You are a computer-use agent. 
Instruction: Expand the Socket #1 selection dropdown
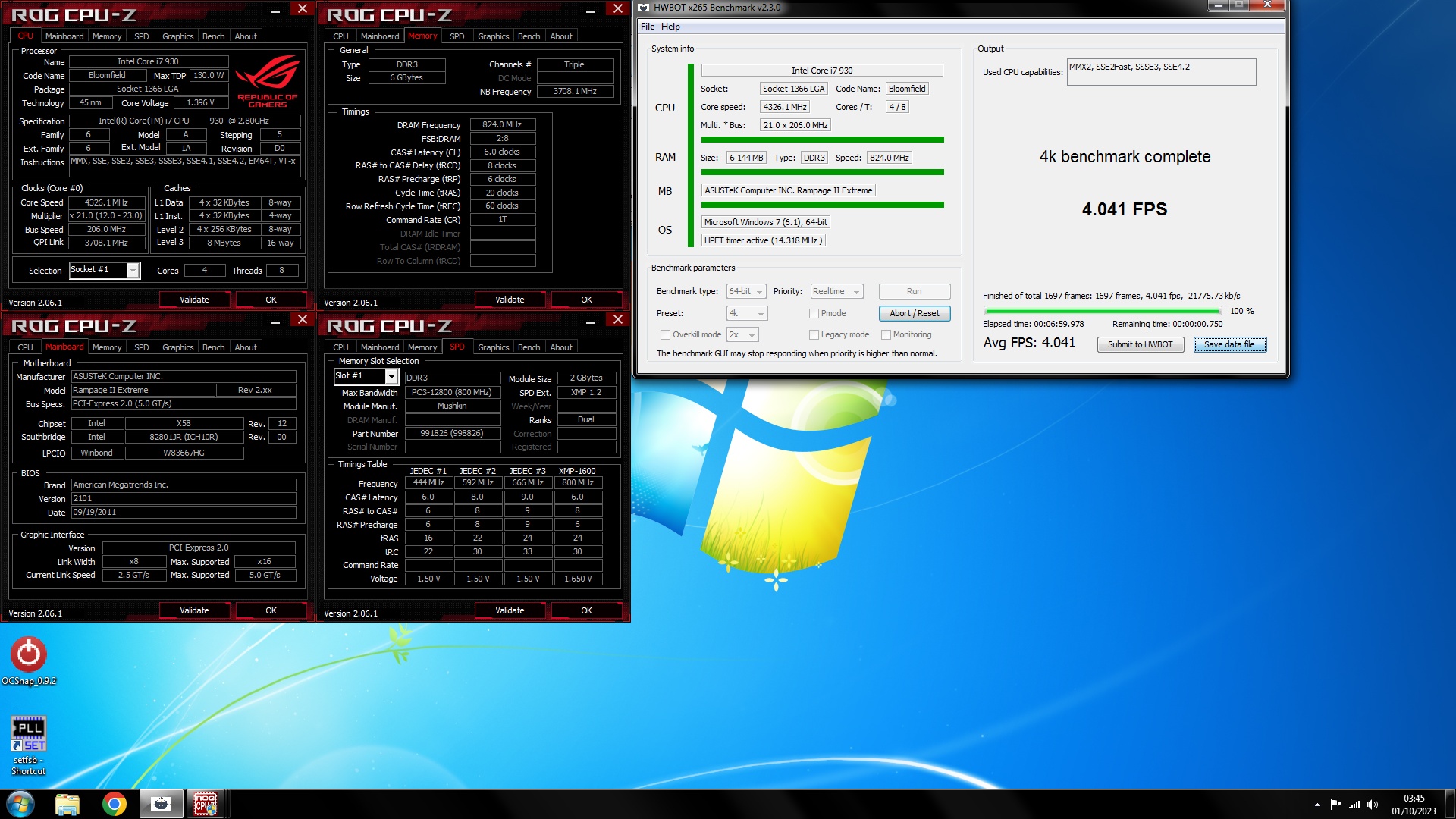[x=133, y=271]
